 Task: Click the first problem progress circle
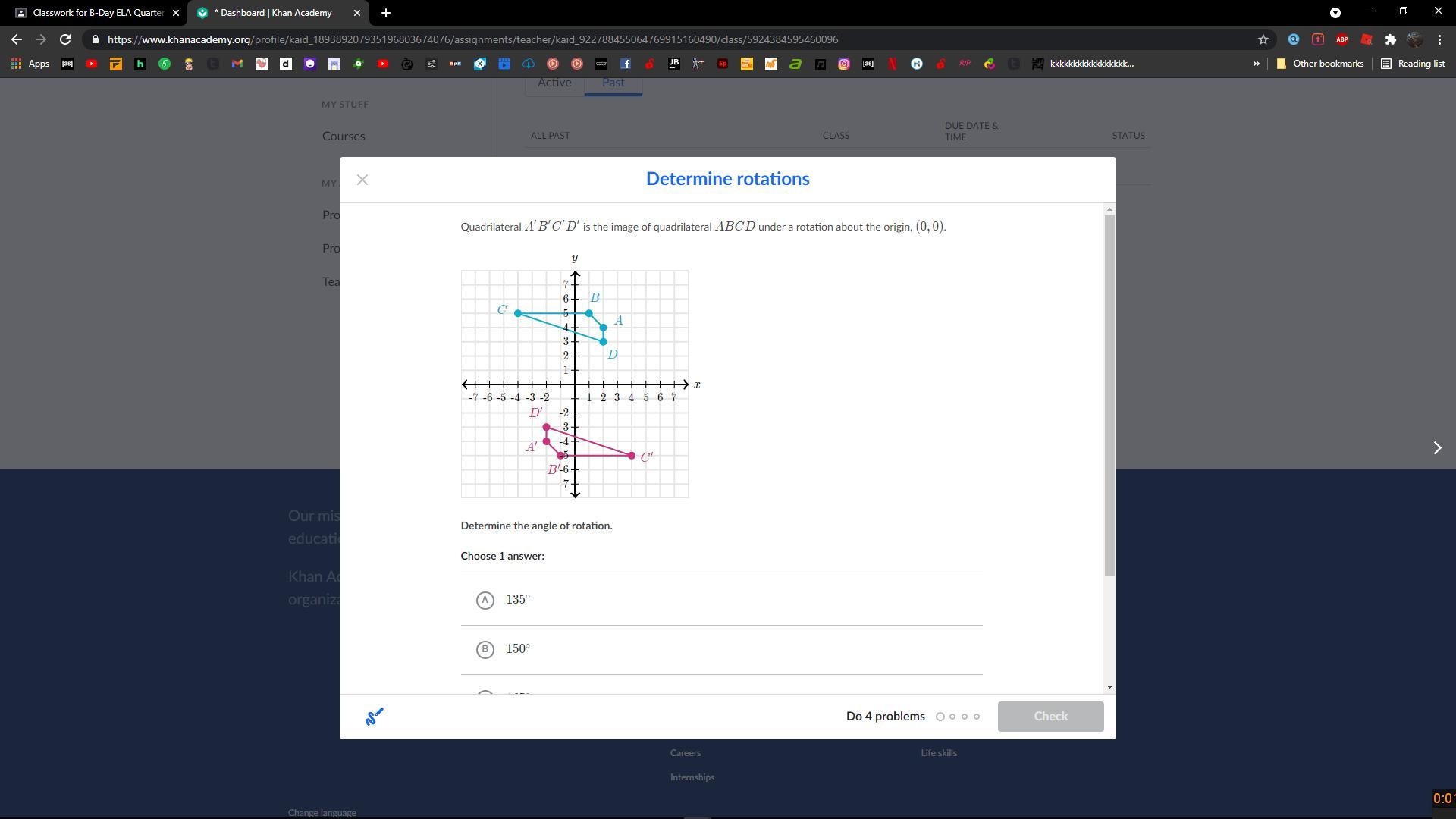point(940,717)
